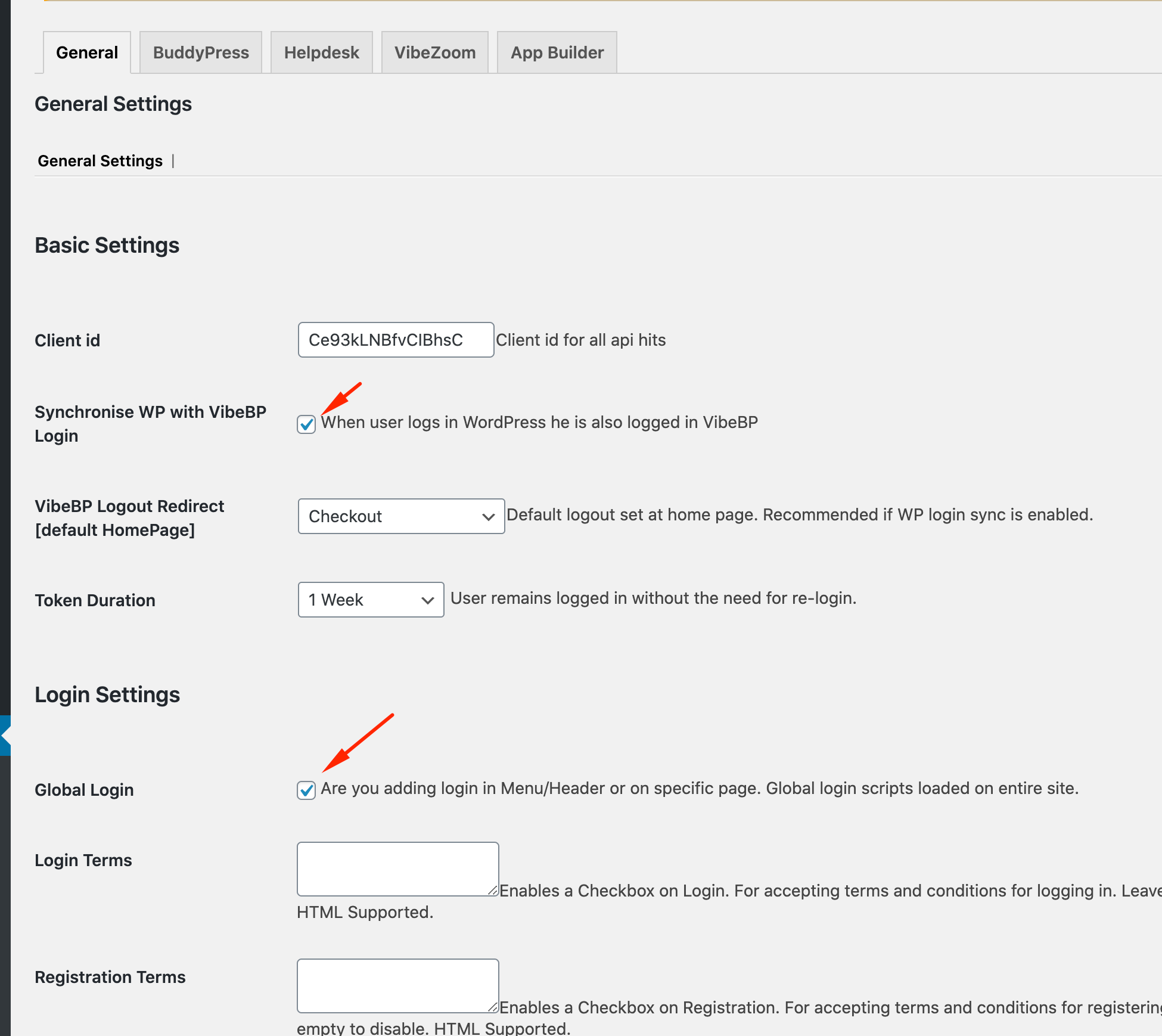Click the 'Login Settings' heading
The height and width of the screenshot is (1036, 1162).
tap(107, 695)
